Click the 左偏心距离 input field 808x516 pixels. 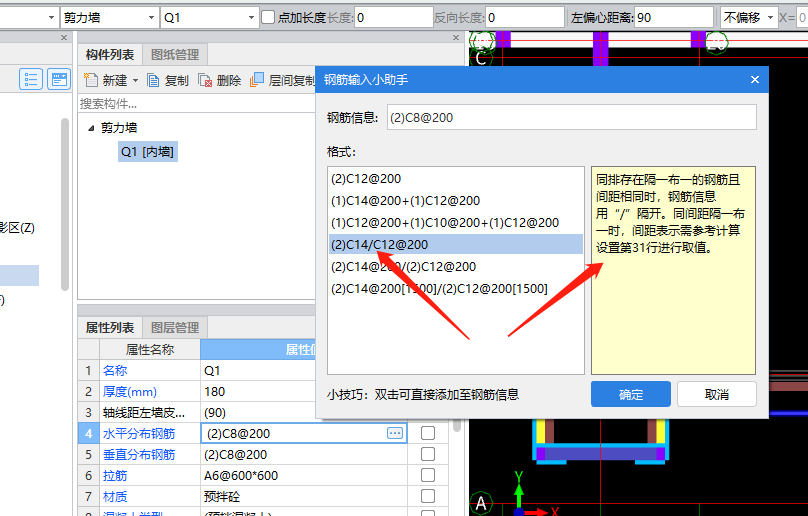tap(674, 18)
